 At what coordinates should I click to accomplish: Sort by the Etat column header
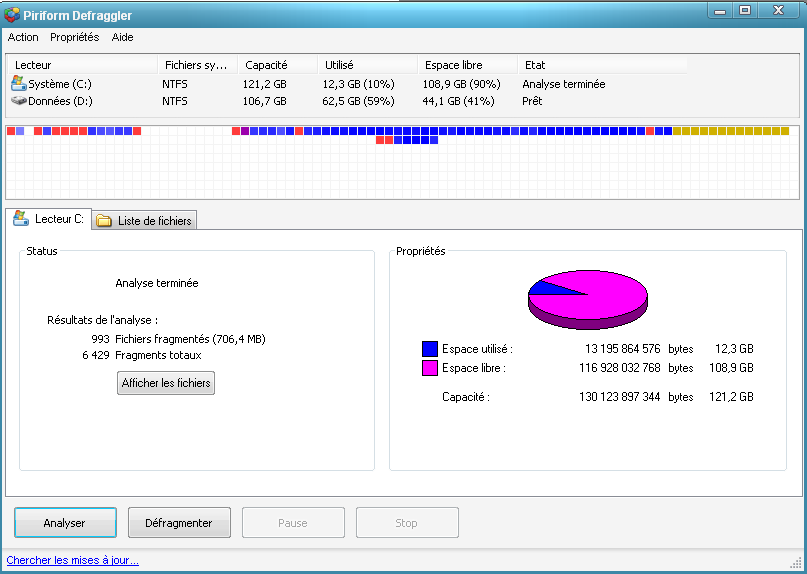coord(602,65)
